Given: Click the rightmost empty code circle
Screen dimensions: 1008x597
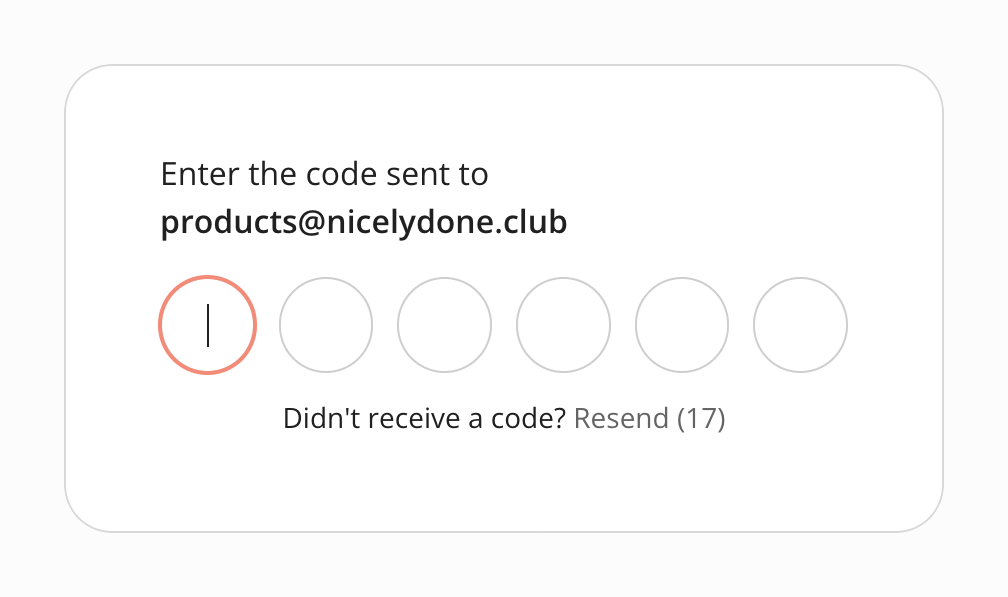Looking at the screenshot, I should click(x=800, y=325).
